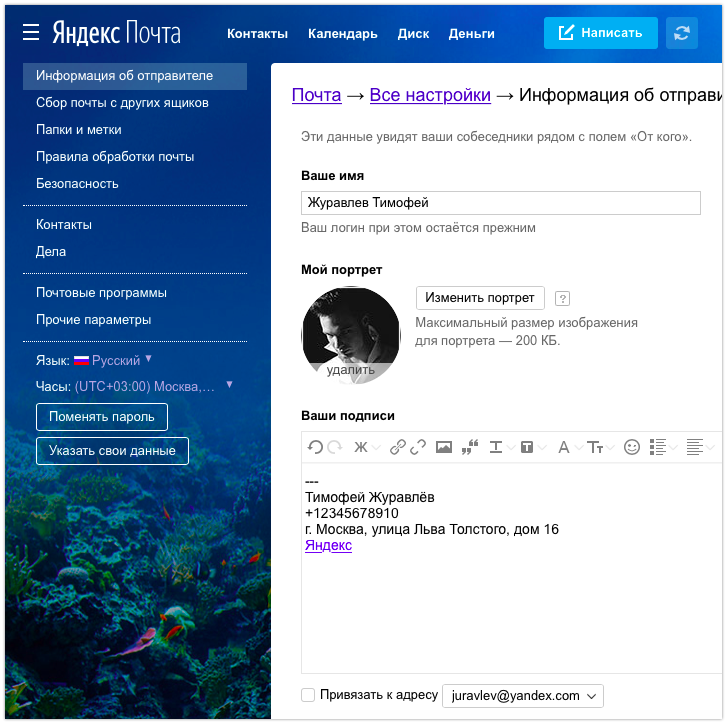This screenshot has width=727, height=724.
Task: Click the Тимофей Журавлёв line in signature
Action: coord(370,497)
